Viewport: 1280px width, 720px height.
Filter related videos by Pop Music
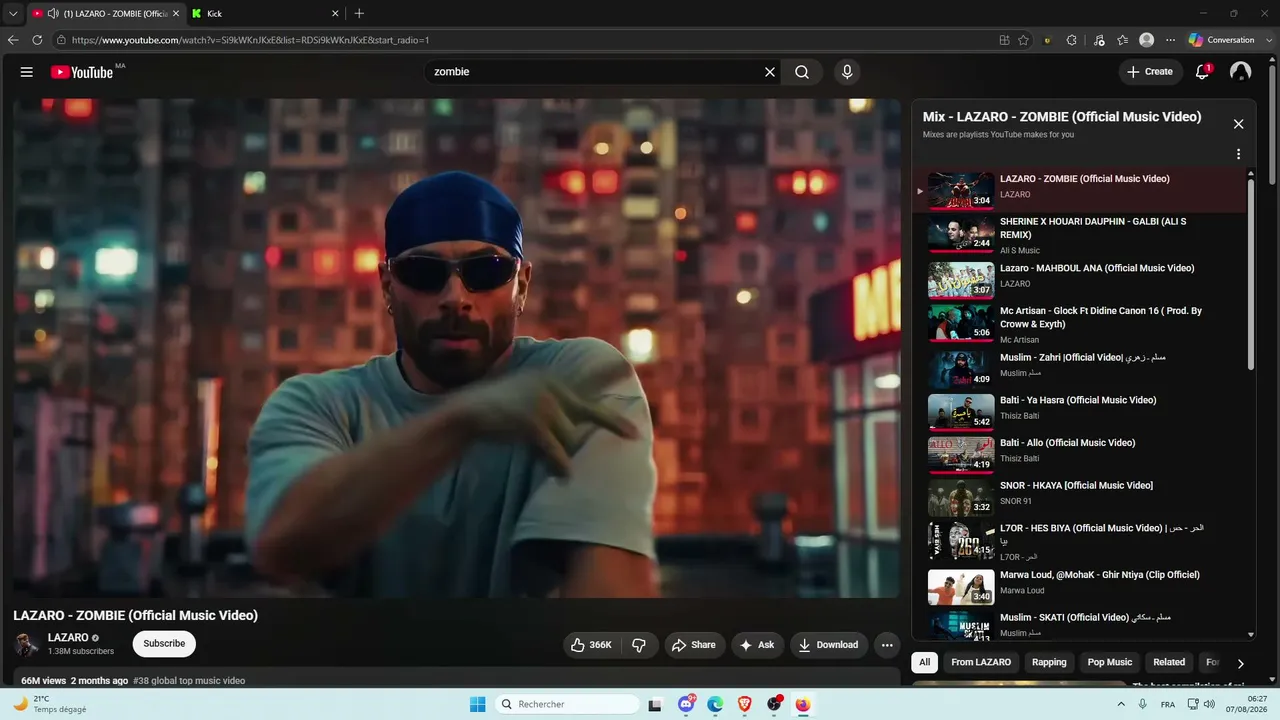pos(1110,662)
